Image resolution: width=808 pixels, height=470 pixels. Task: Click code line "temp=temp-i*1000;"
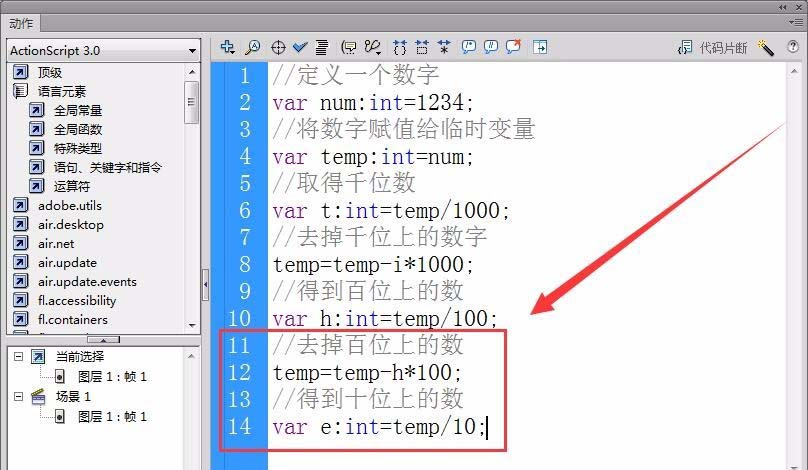[x=373, y=265]
